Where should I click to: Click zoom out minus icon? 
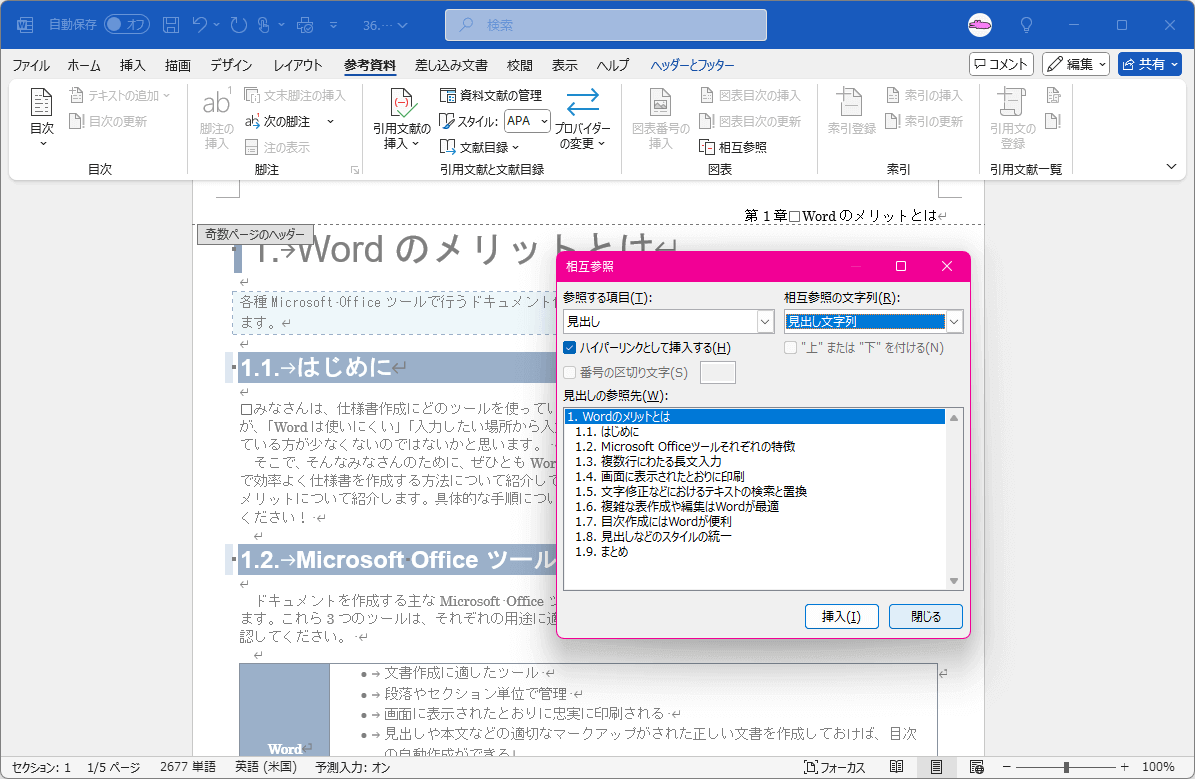click(x=1007, y=767)
